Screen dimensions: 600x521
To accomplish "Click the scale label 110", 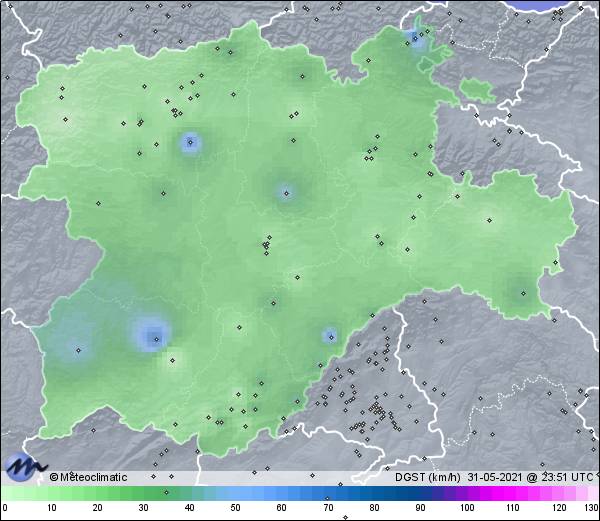I will (x=513, y=508).
